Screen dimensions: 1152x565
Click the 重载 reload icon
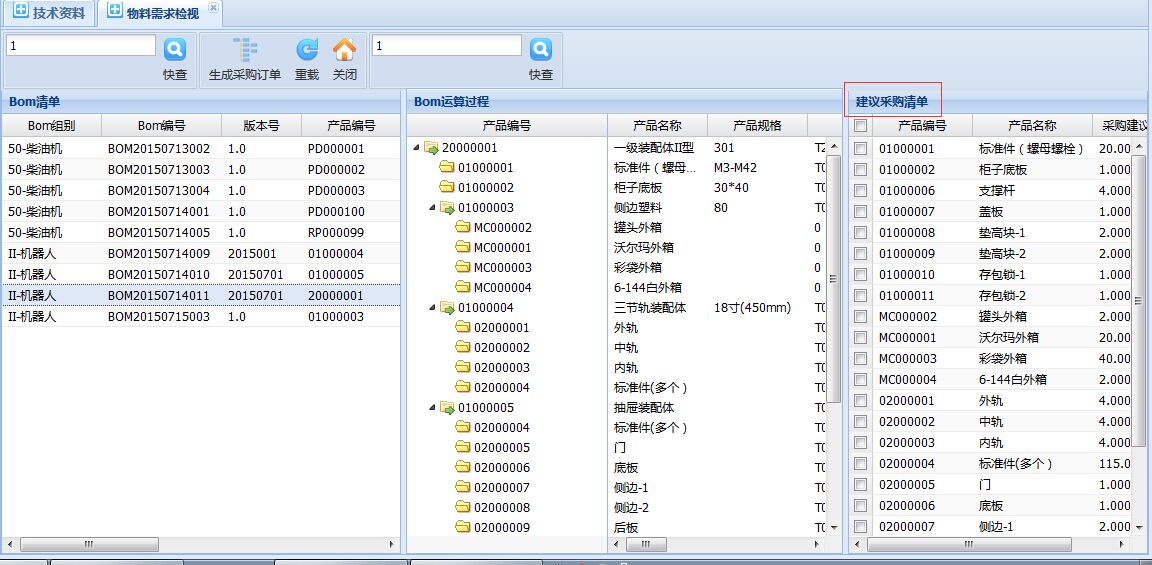[307, 49]
